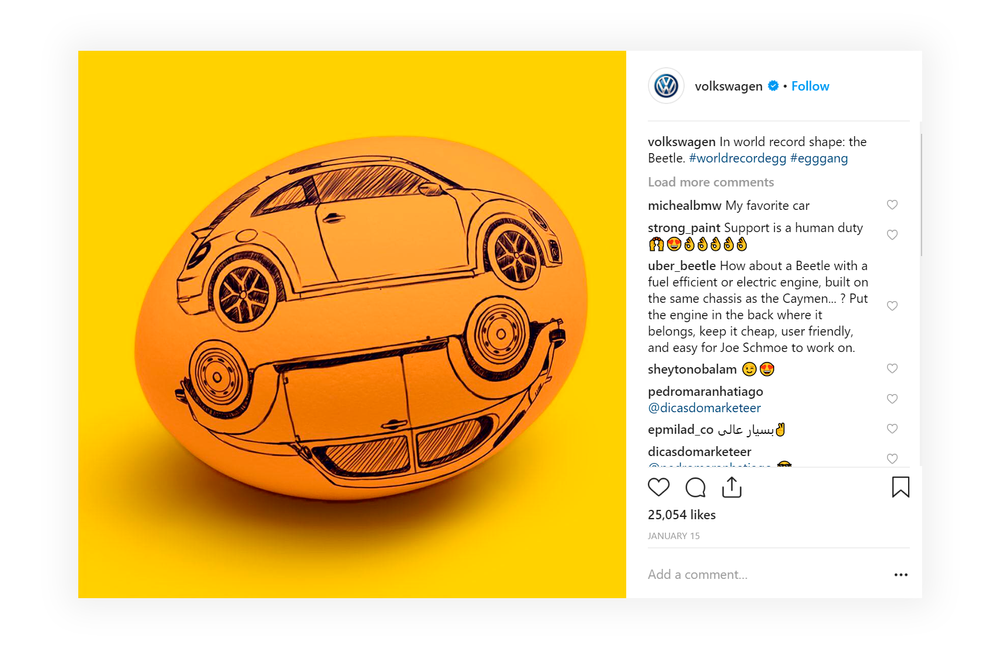Viewport: 1000px width, 649px height.
Task: Open the three-dot more options menu
Action: pos(901,574)
